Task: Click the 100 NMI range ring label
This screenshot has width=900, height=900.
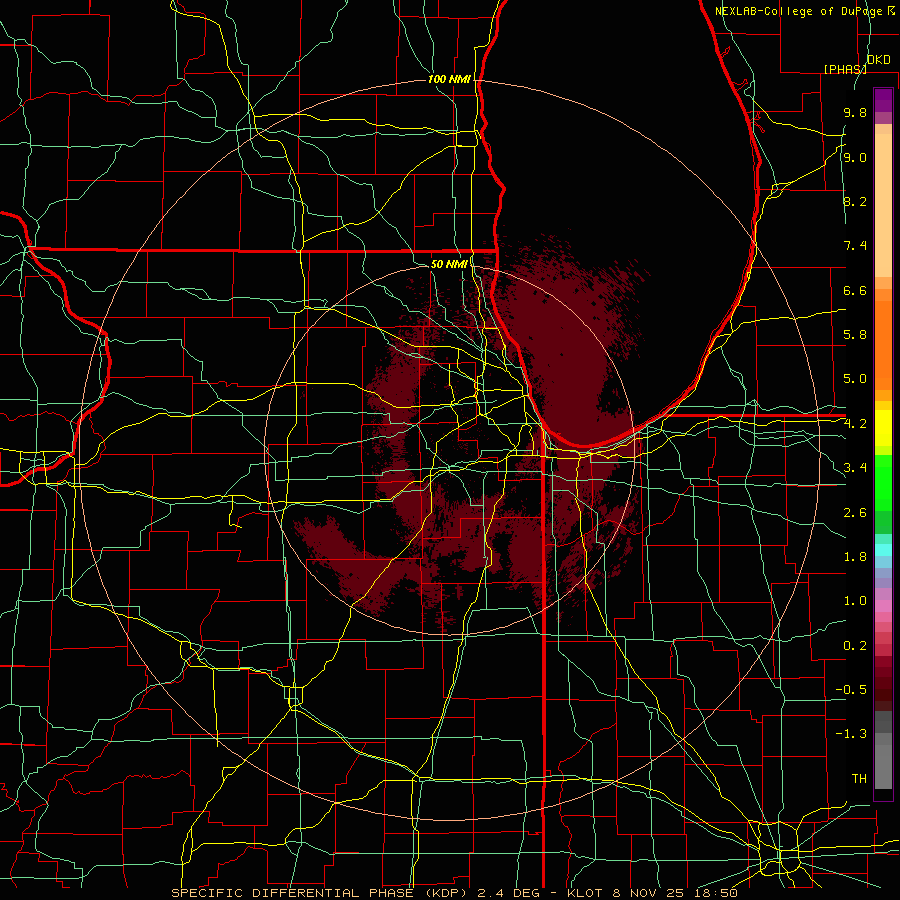Action: 449,79
